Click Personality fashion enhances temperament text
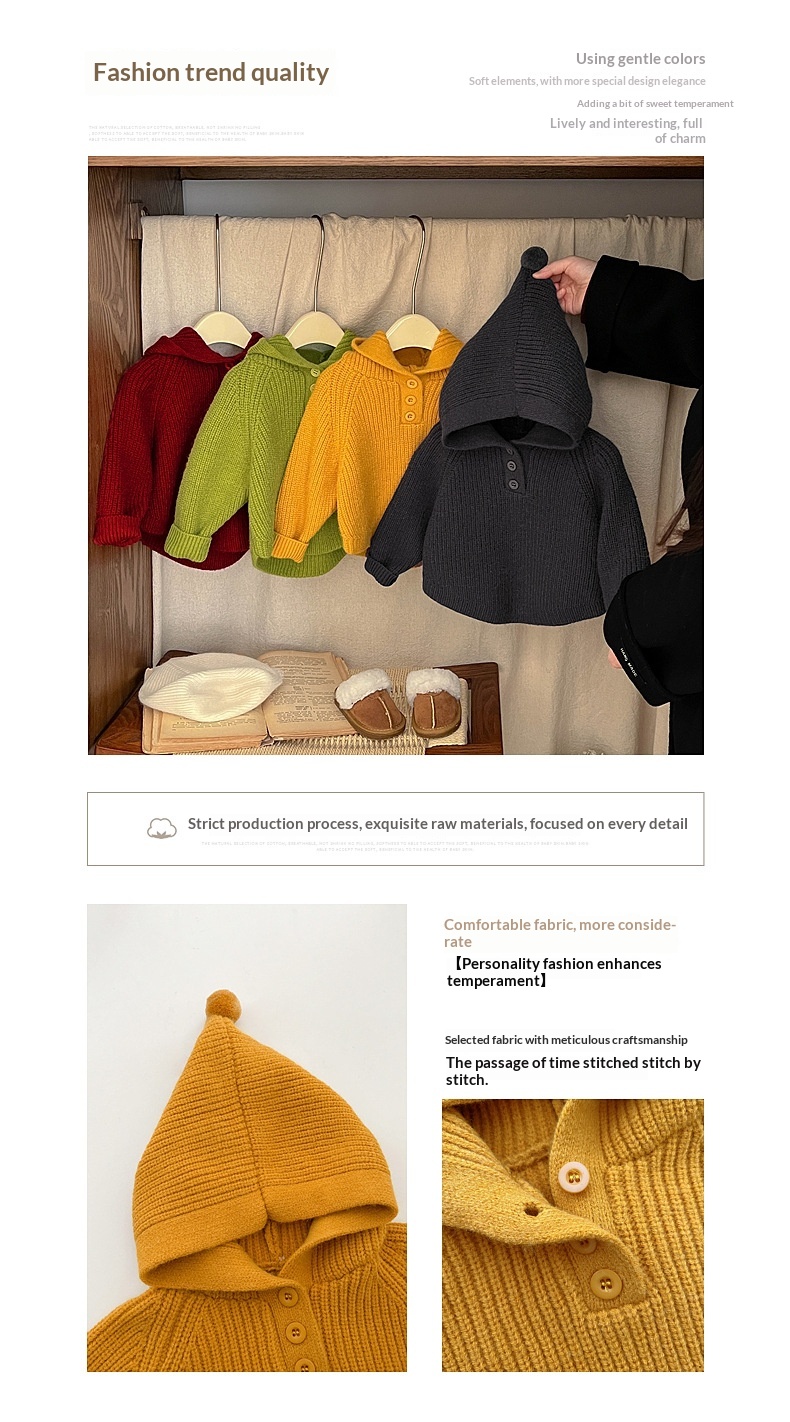This screenshot has width=790, height=1422. [554, 972]
